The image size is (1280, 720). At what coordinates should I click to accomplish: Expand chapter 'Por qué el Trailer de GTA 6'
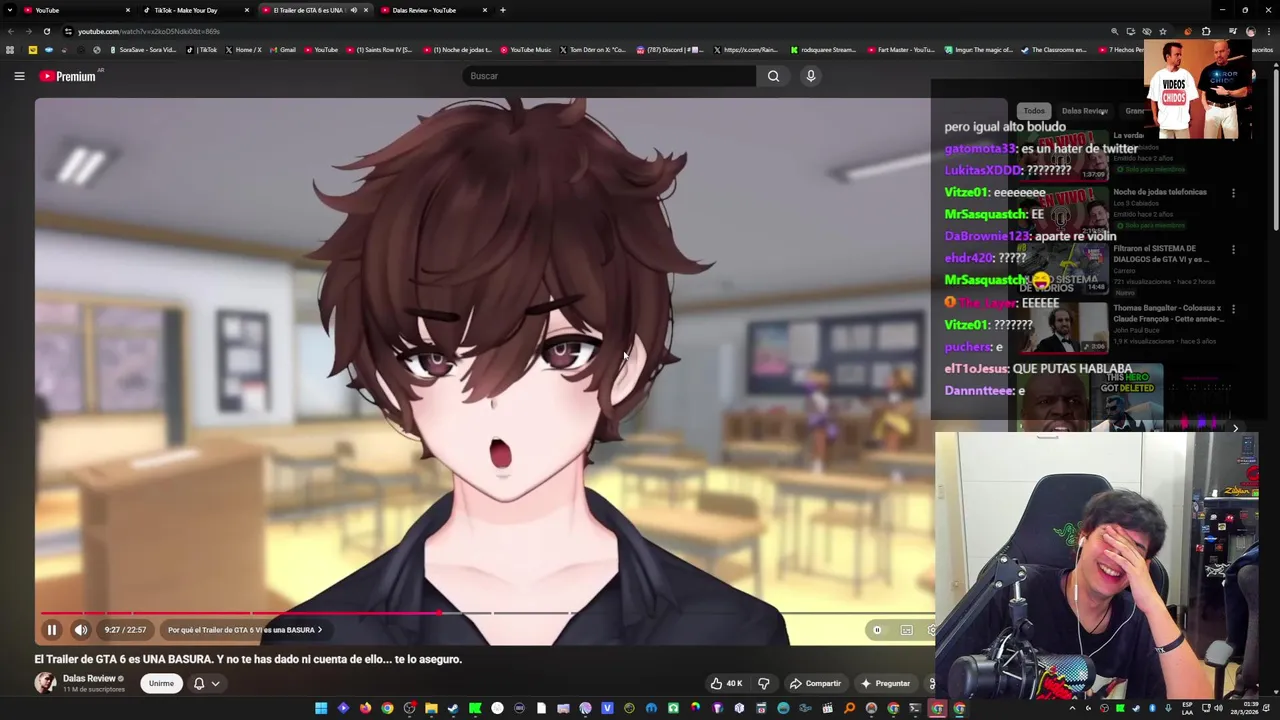[x=245, y=630]
